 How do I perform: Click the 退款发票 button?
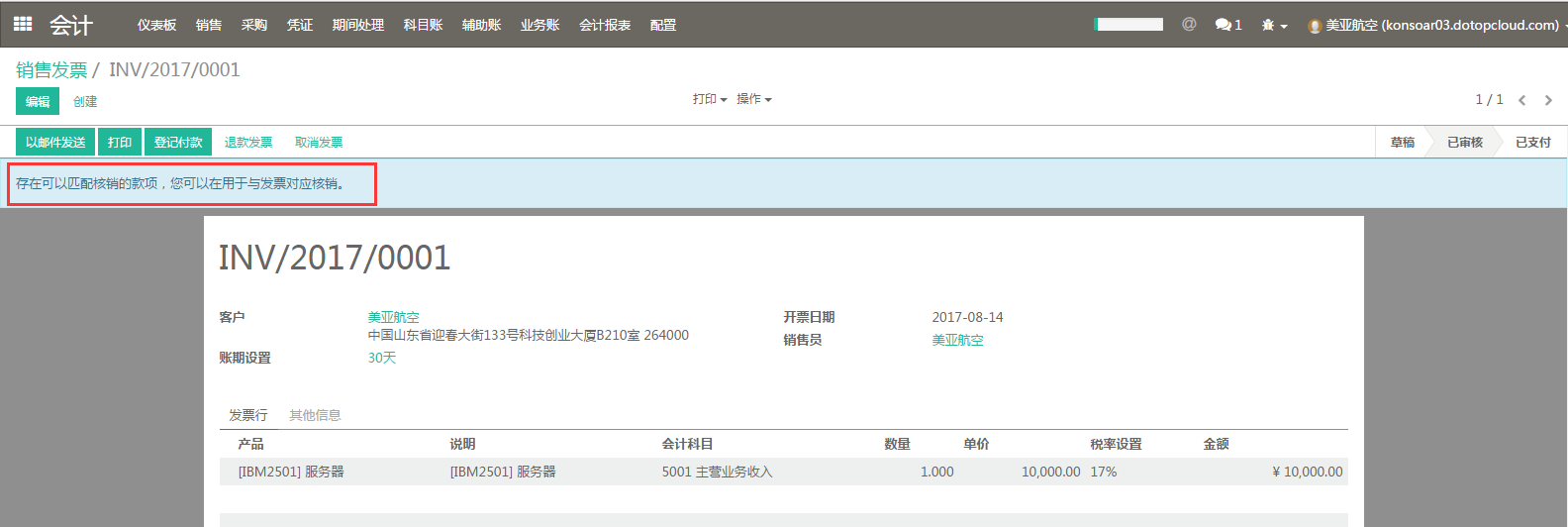click(248, 142)
